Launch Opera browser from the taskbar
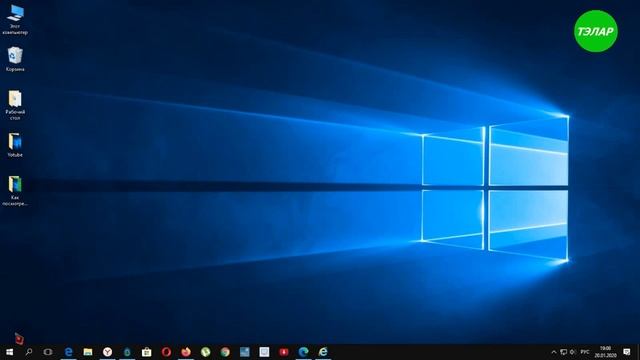The width and height of the screenshot is (640, 360). tap(166, 352)
